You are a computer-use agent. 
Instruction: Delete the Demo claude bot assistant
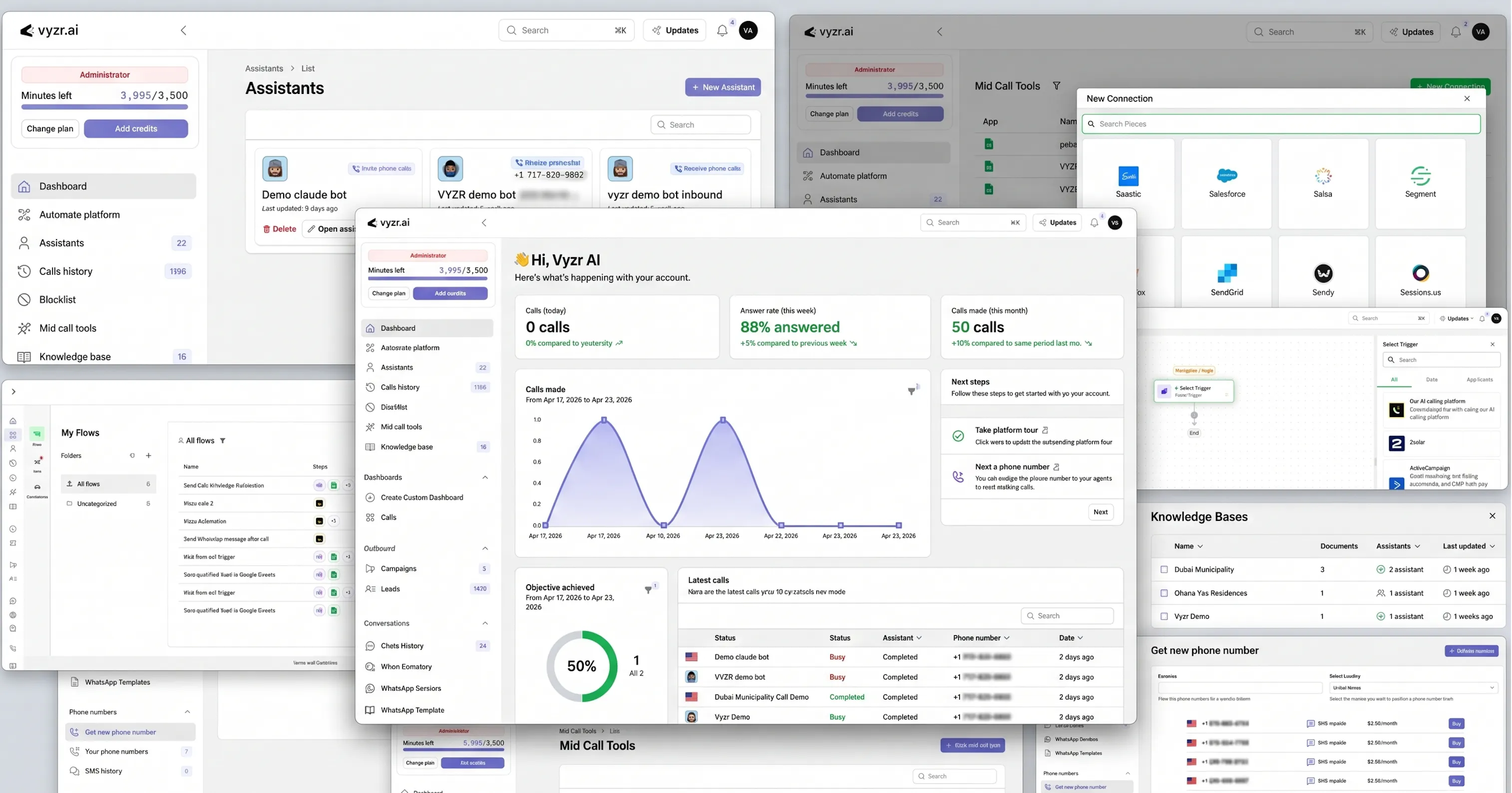click(x=280, y=229)
